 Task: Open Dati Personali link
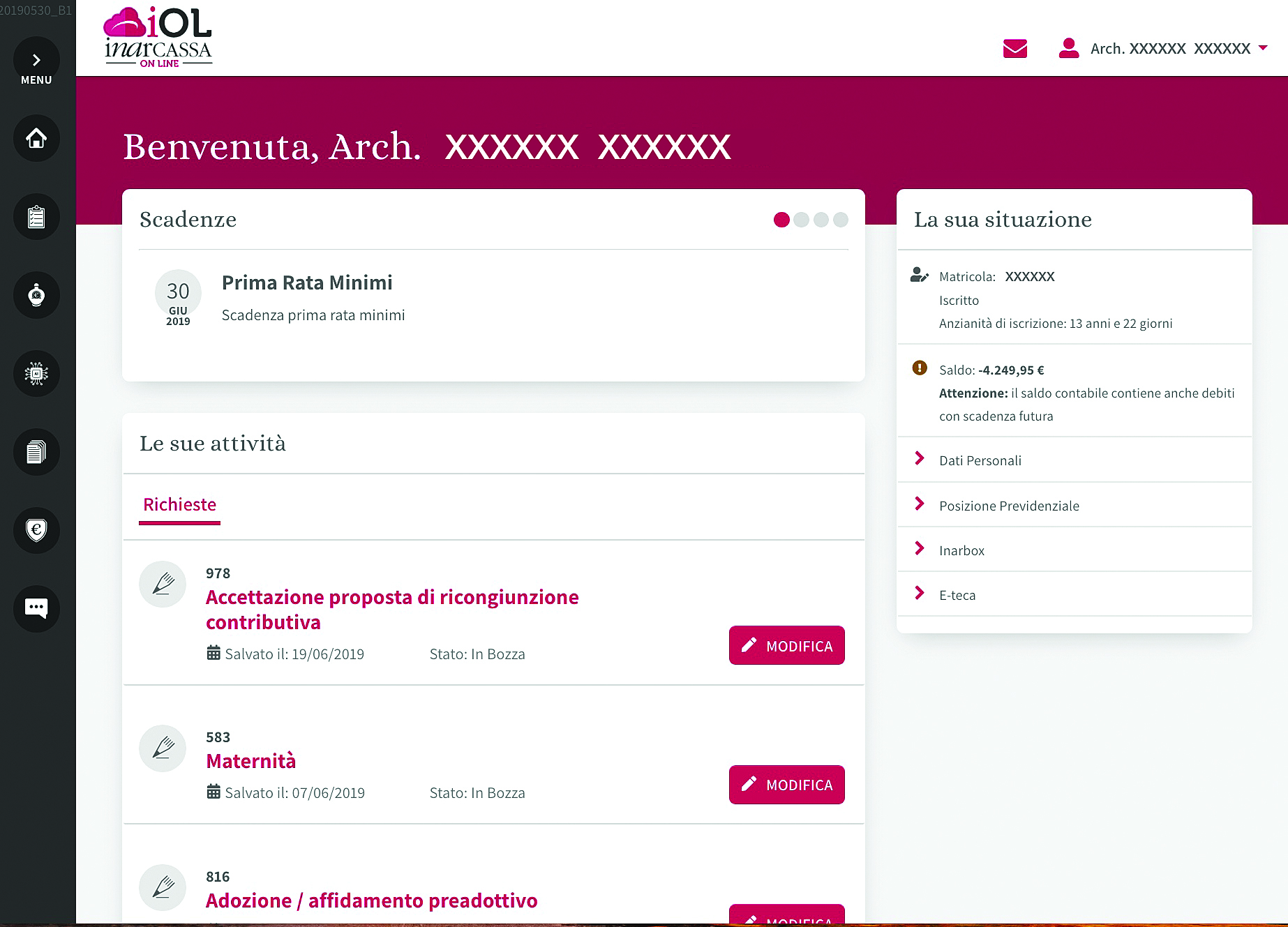tap(980, 460)
